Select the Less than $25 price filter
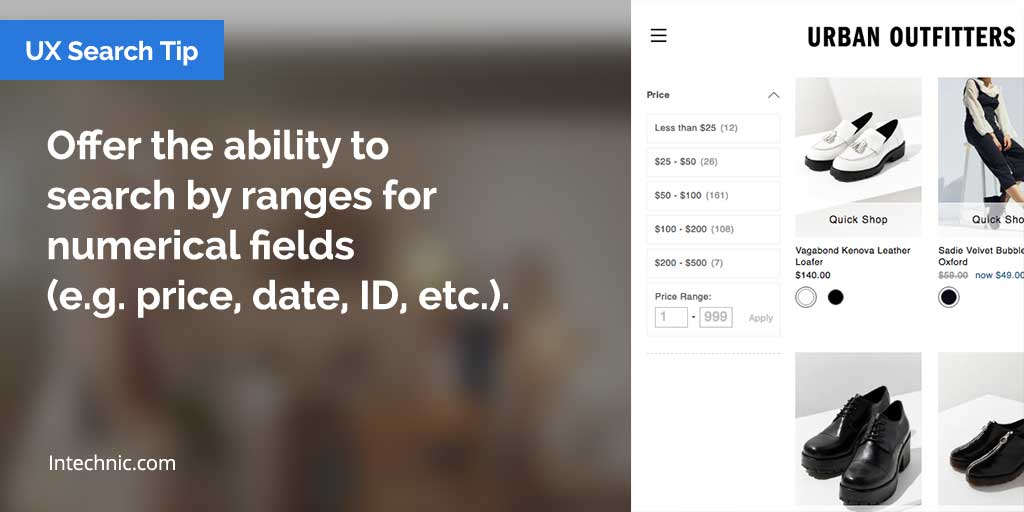Image resolution: width=1024 pixels, height=512 pixels. click(713, 128)
